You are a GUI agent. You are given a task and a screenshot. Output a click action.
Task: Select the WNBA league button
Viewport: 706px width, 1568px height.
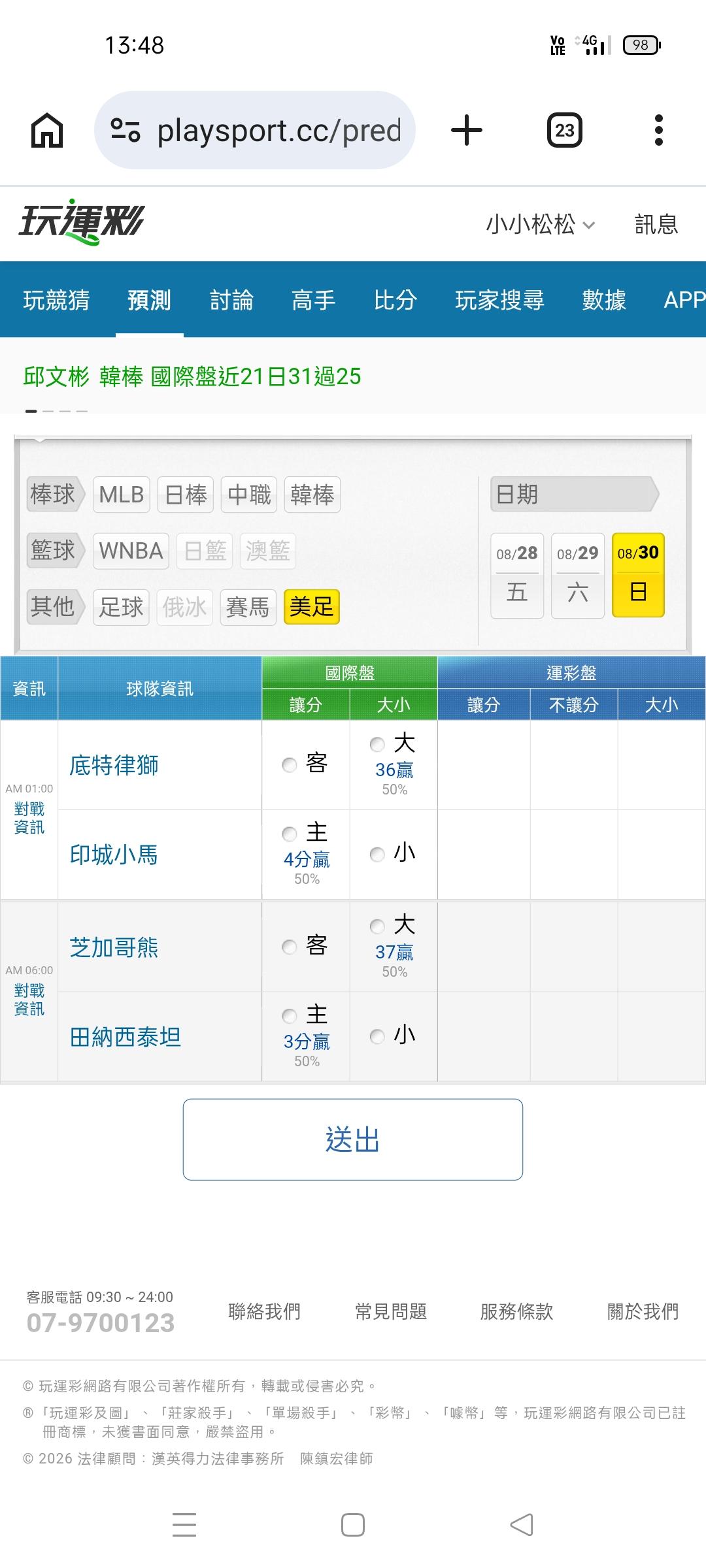(131, 551)
